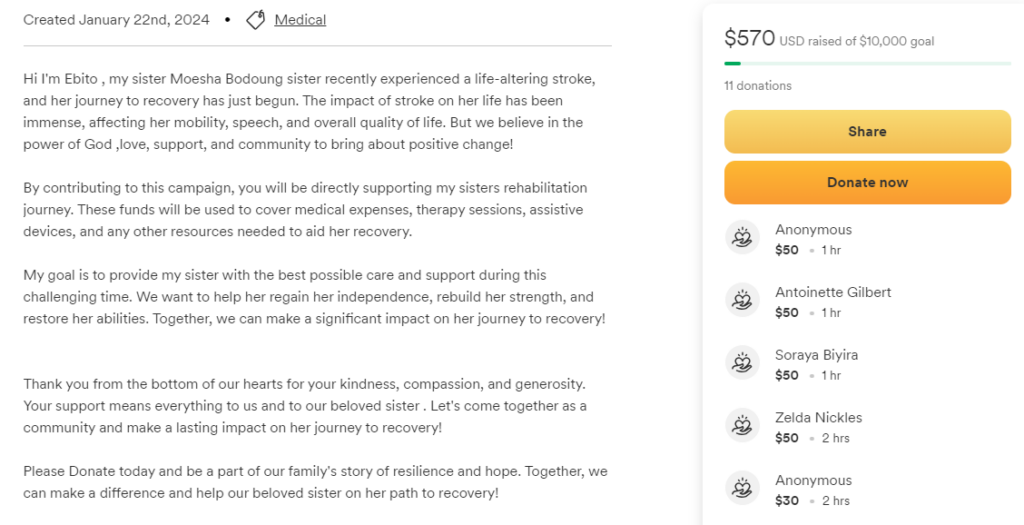Image resolution: width=1024 pixels, height=525 pixels.
Task: Click Antoinette Gilbert's donation icon
Action: tap(742, 301)
